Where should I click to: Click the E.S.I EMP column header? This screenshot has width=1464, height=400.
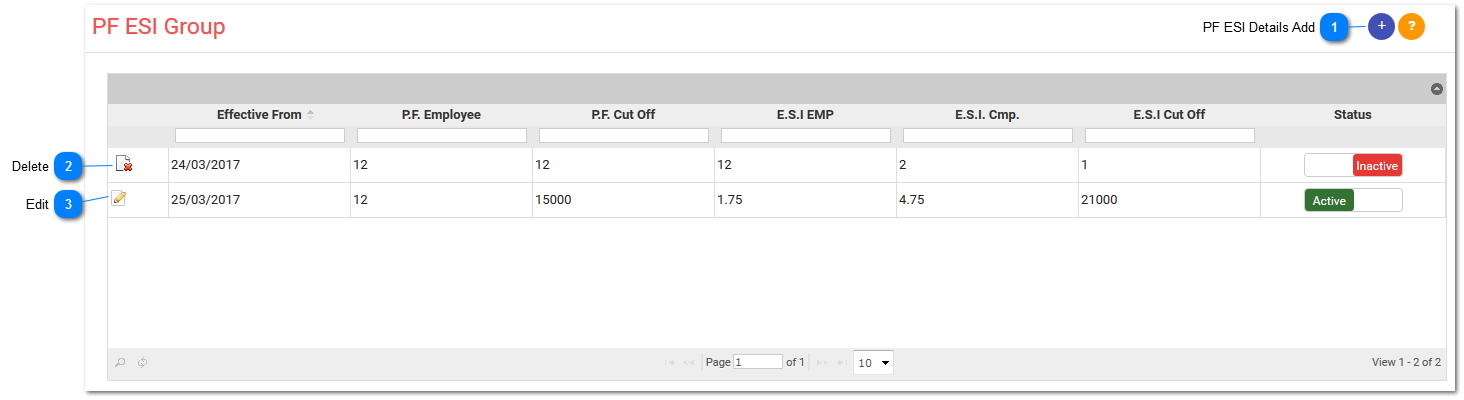click(x=805, y=115)
